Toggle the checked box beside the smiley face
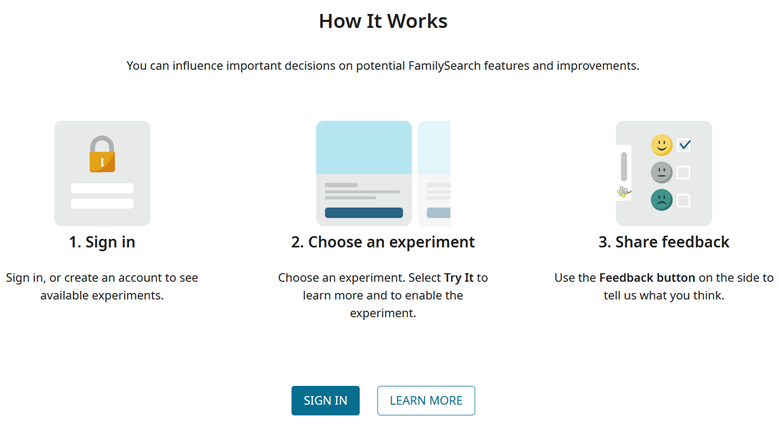Image resolution: width=779 pixels, height=424 pixels. [x=684, y=145]
